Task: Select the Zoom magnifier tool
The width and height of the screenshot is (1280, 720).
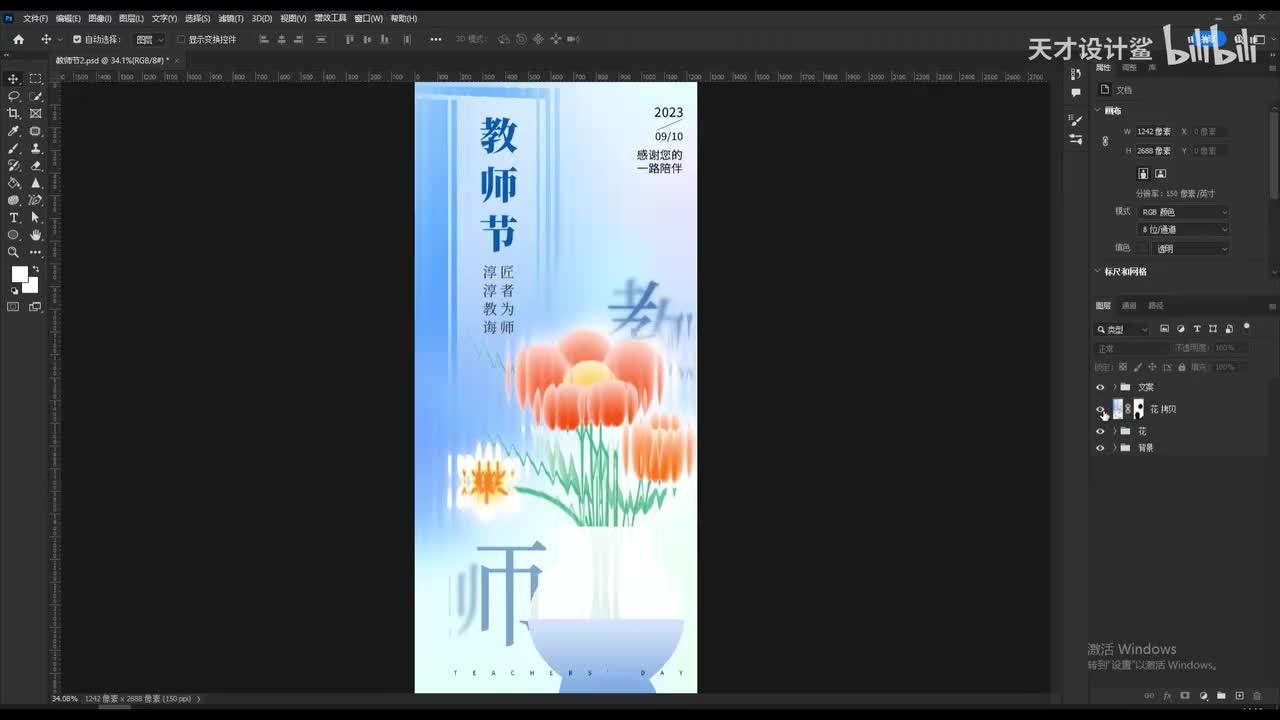Action: 14,252
